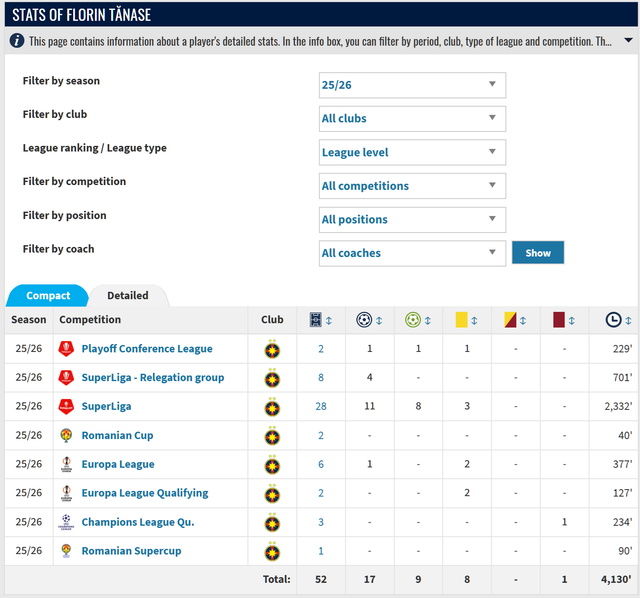Click club crest in Europa League Qualifying row
The height and width of the screenshot is (598, 640).
[x=272, y=494]
